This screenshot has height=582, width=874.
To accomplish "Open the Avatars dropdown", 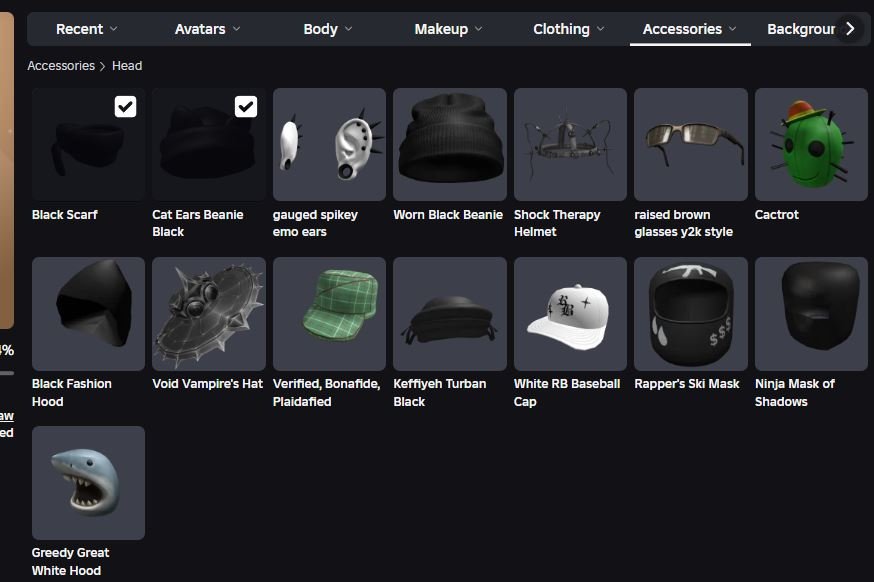I will [x=207, y=29].
